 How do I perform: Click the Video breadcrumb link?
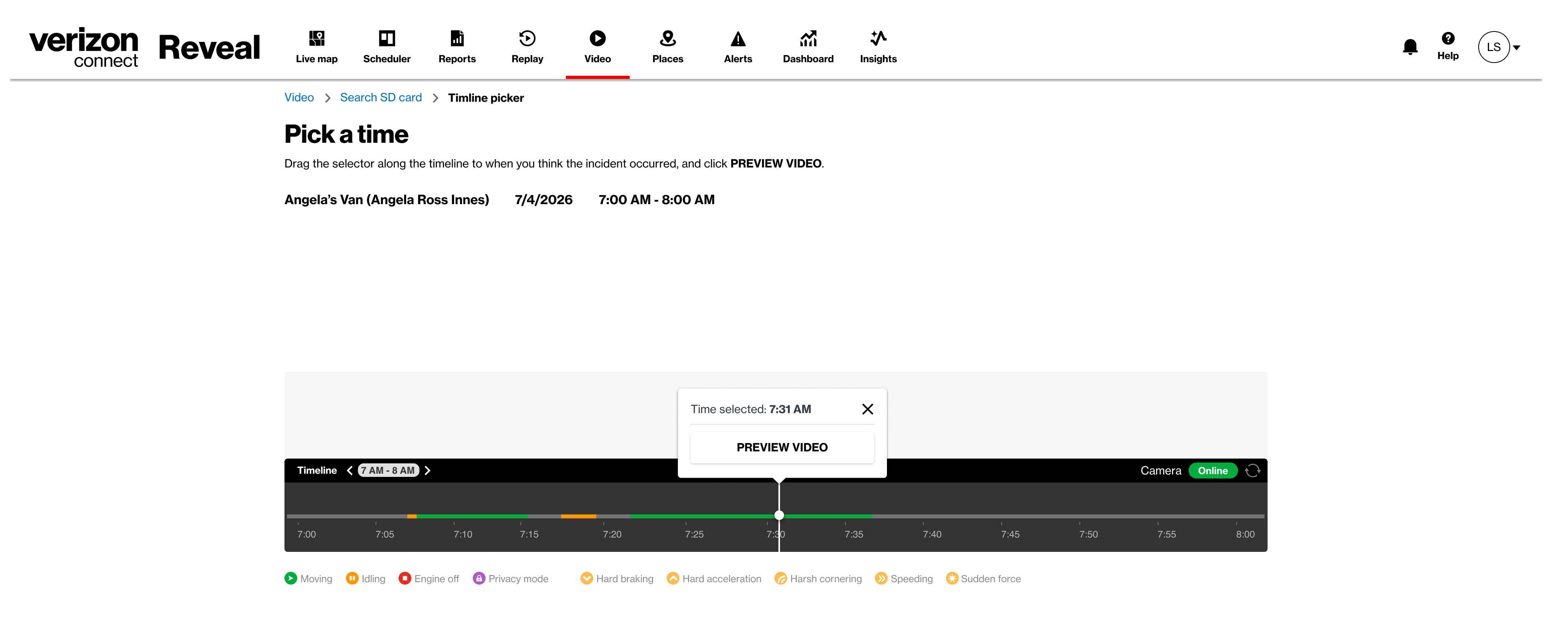point(299,97)
